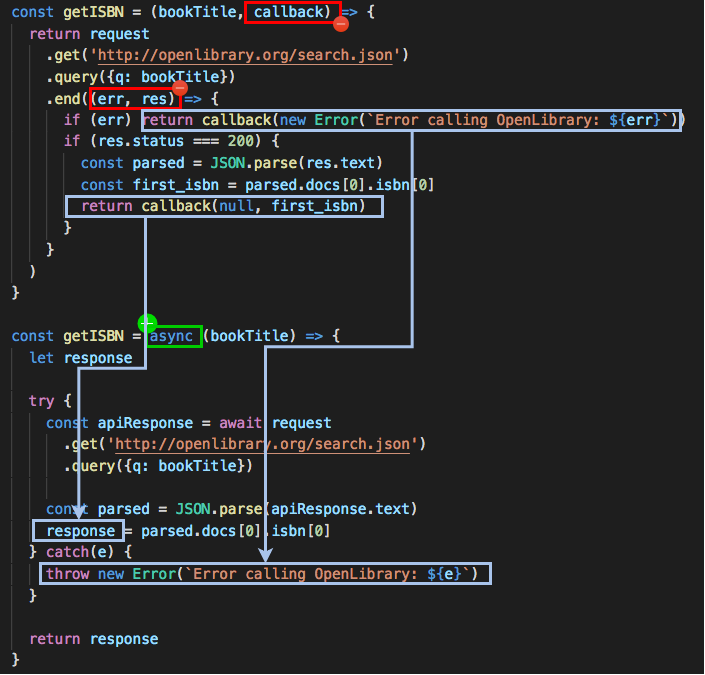Click the highlighted throw new Error statement
705x675 pixels.
266,574
